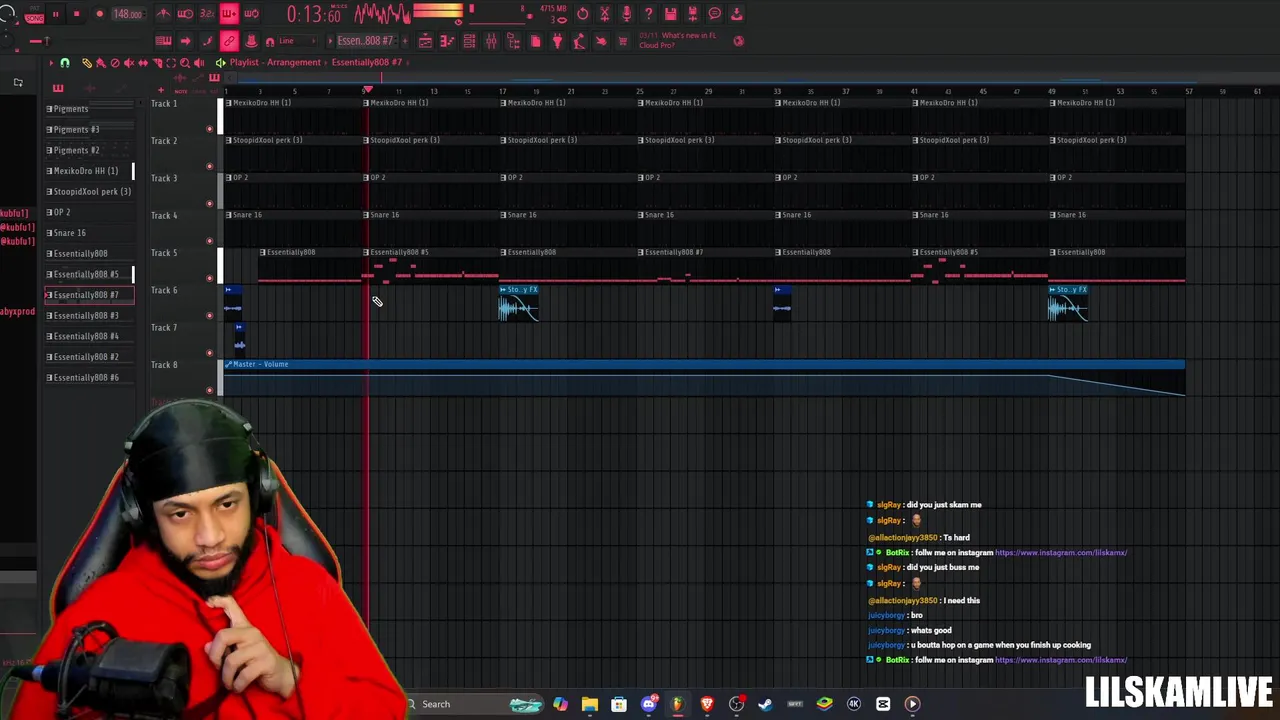This screenshot has height=720, width=1280.
Task: Open the typing keyboard to piano icon
Action: (x=163, y=41)
